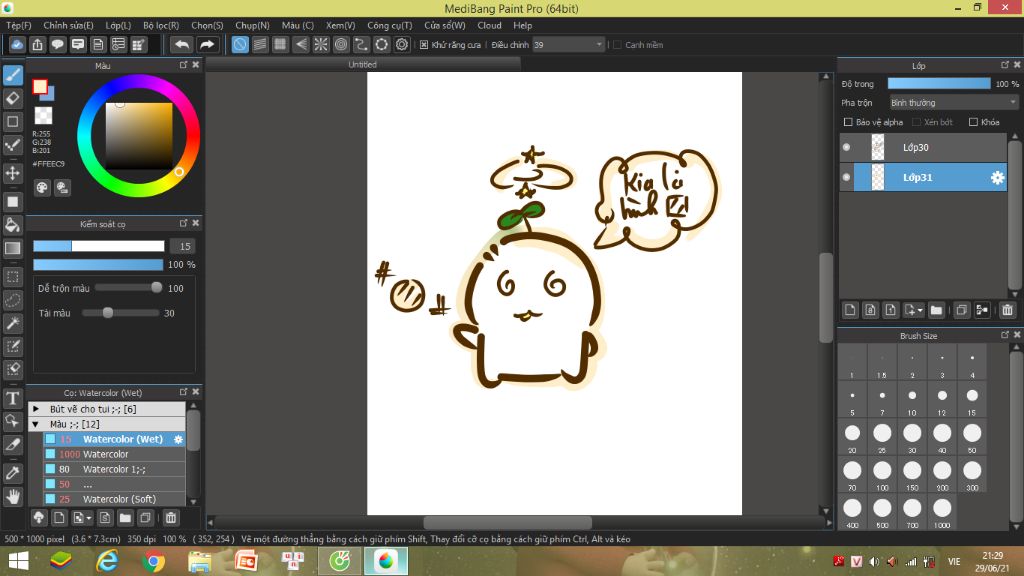Hide the Lớp30 layer

click(x=846, y=148)
